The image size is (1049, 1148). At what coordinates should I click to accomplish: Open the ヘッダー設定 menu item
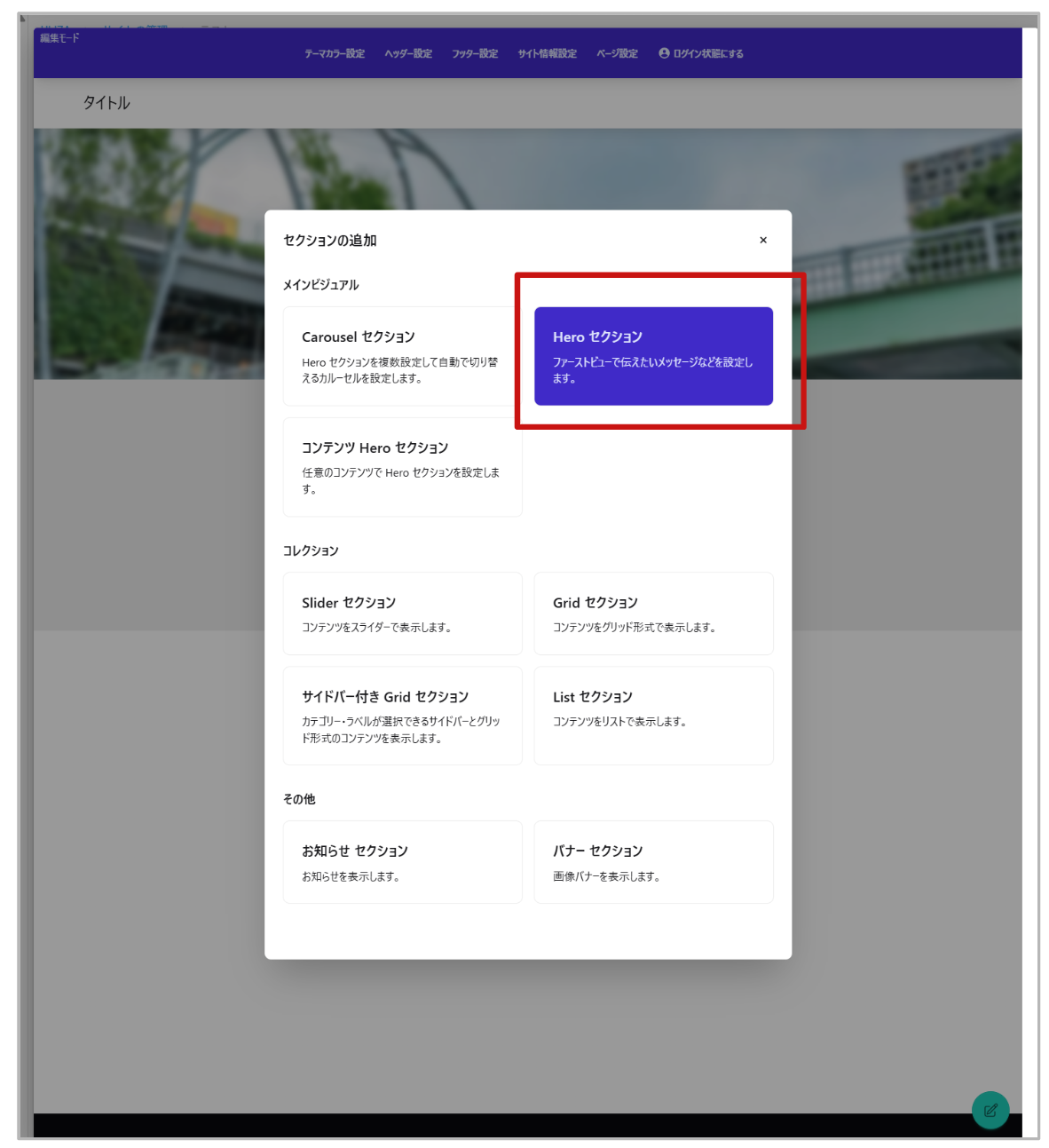[x=408, y=53]
